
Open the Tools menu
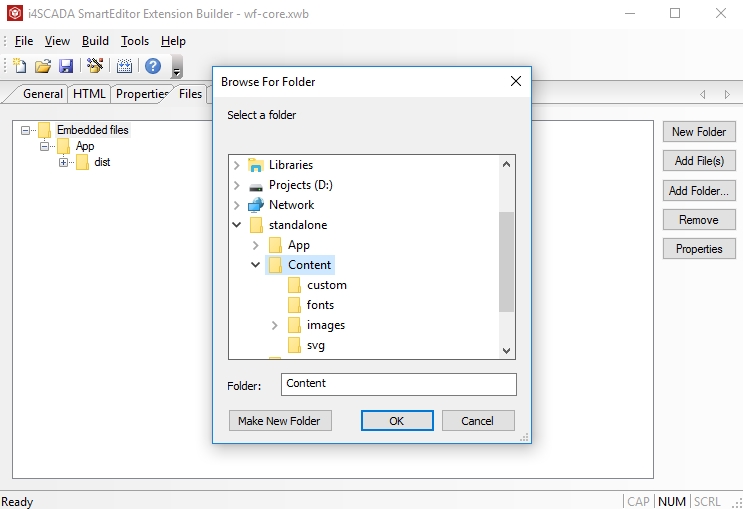point(135,41)
